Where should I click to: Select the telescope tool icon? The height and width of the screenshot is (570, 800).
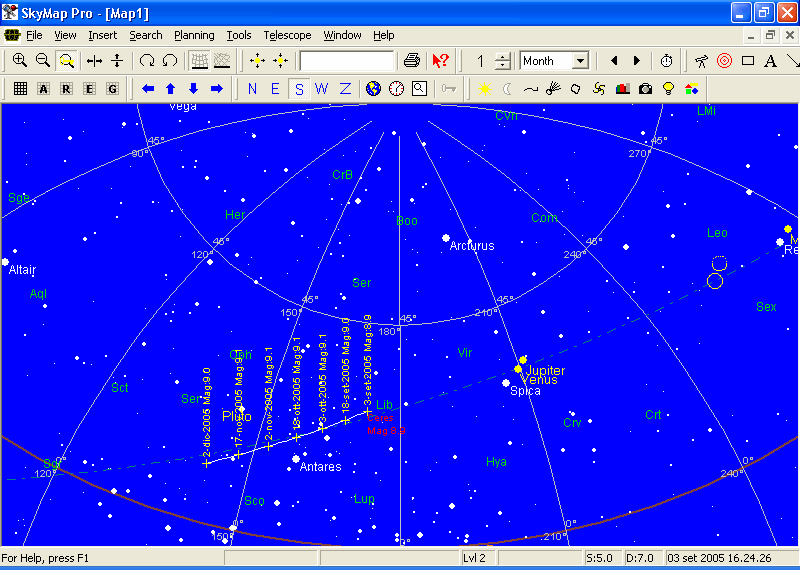(702, 61)
